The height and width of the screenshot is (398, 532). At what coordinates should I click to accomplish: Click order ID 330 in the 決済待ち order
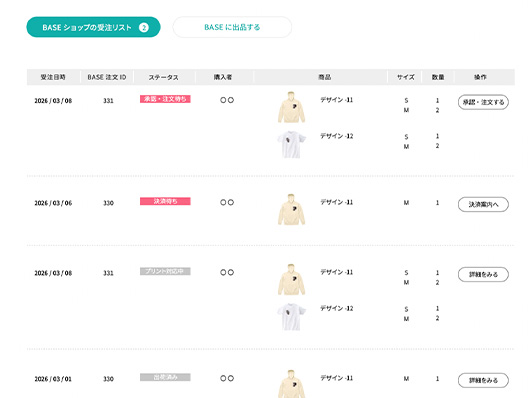click(108, 203)
